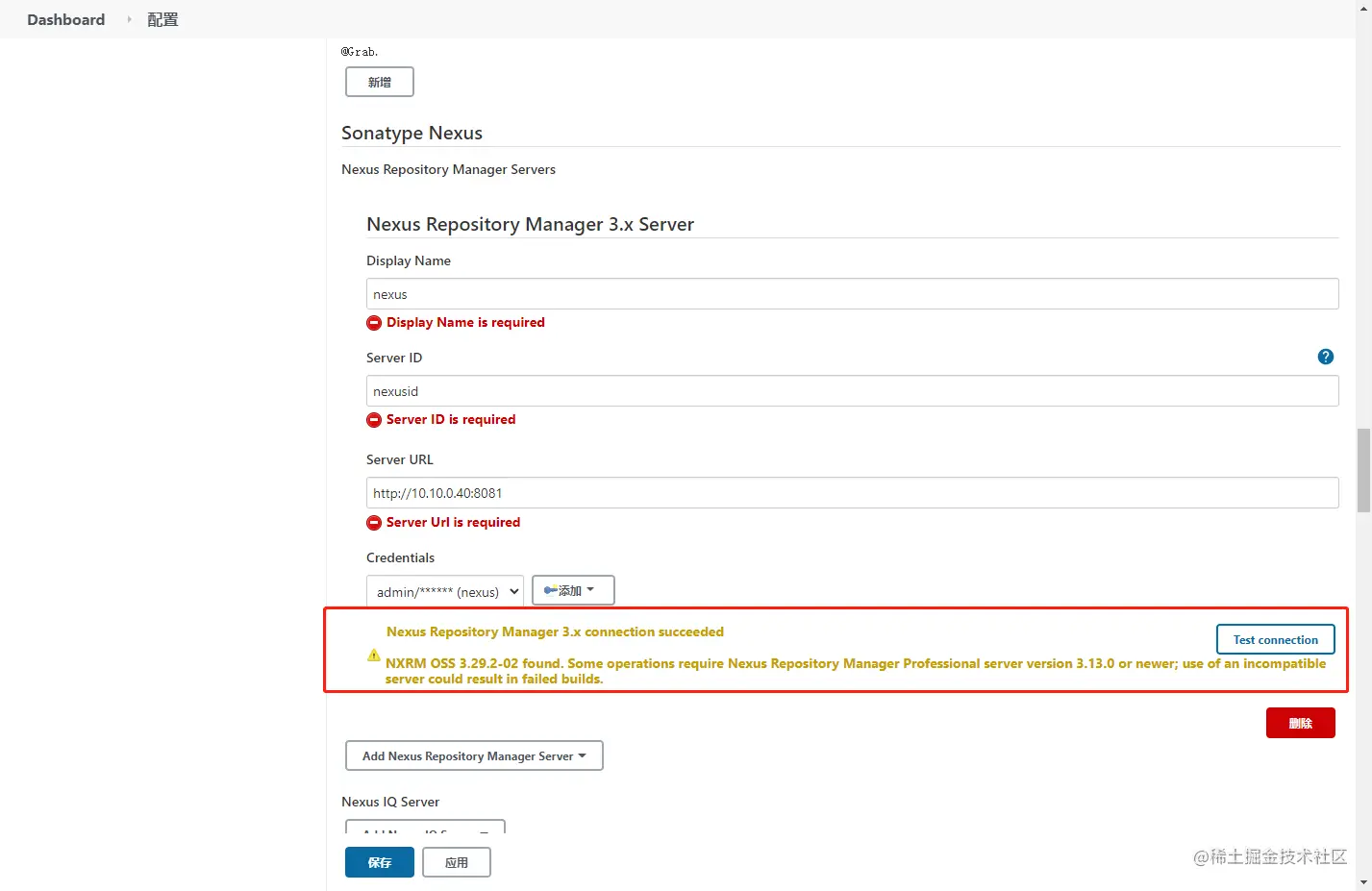
Task: Open the 添加 credentials dropdown button
Action: (x=573, y=590)
